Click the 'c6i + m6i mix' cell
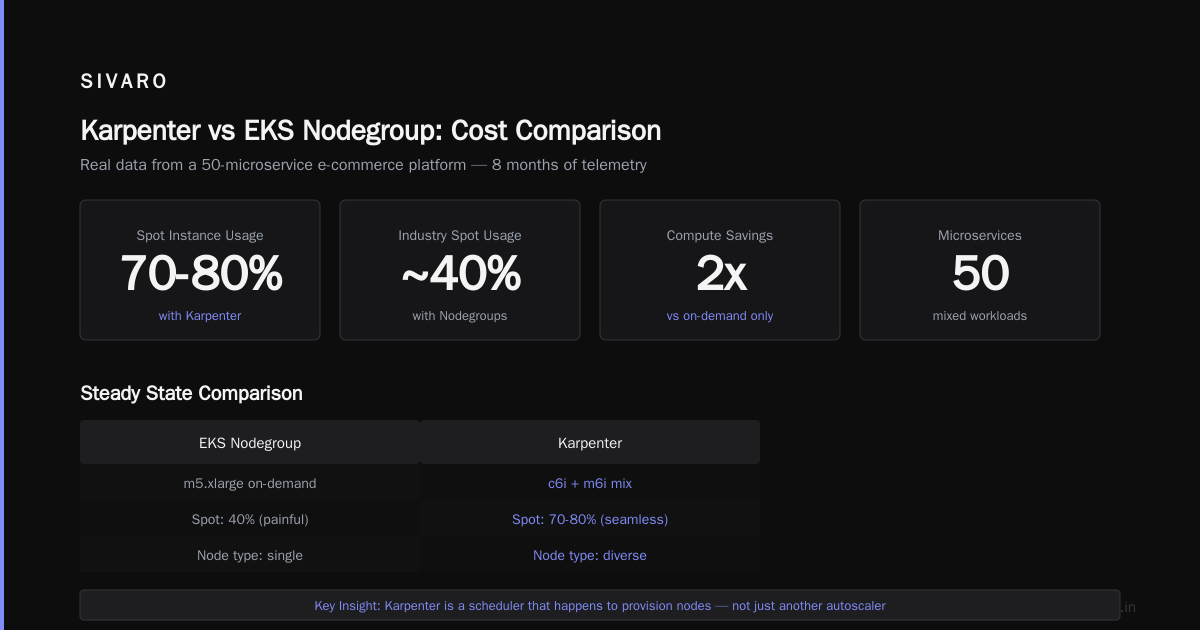 pos(590,483)
